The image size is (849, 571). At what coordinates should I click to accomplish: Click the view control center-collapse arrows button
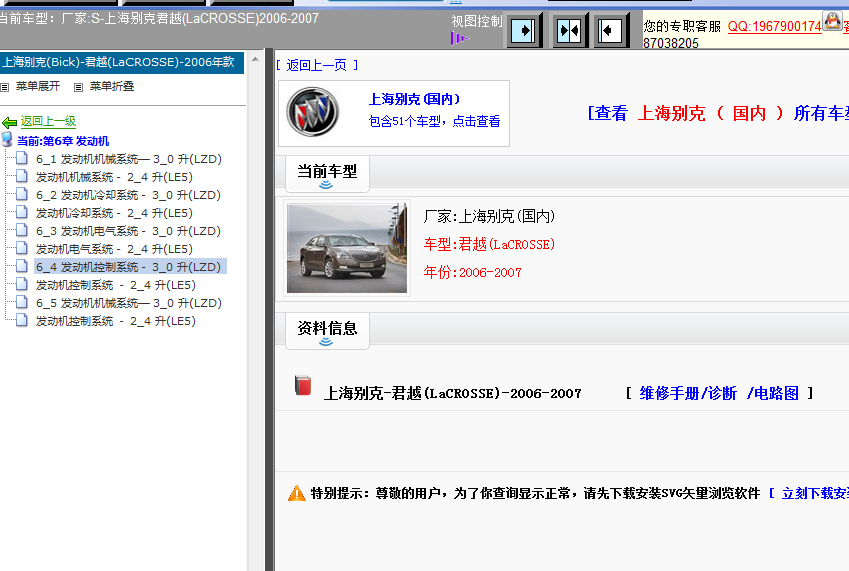570,30
